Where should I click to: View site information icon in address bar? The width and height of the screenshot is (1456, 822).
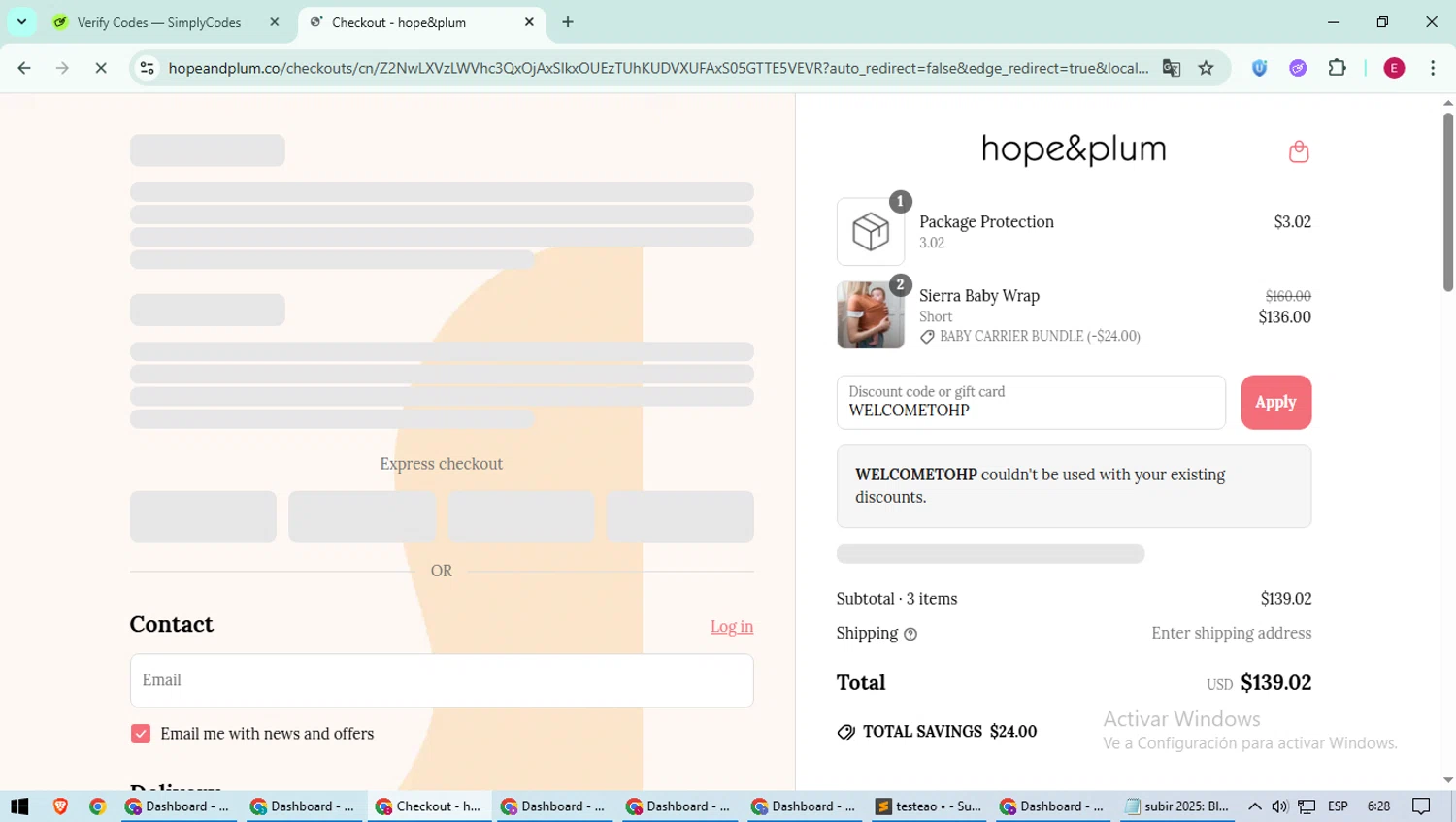click(148, 68)
